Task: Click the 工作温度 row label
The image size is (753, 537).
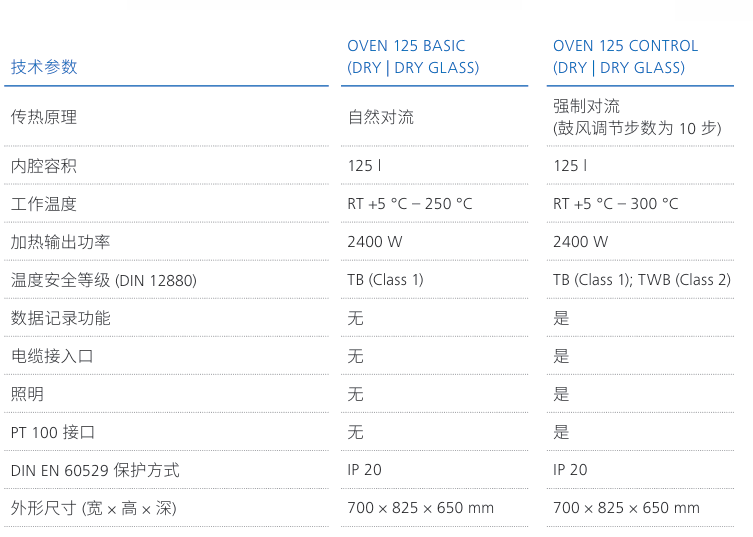Action: 44,204
